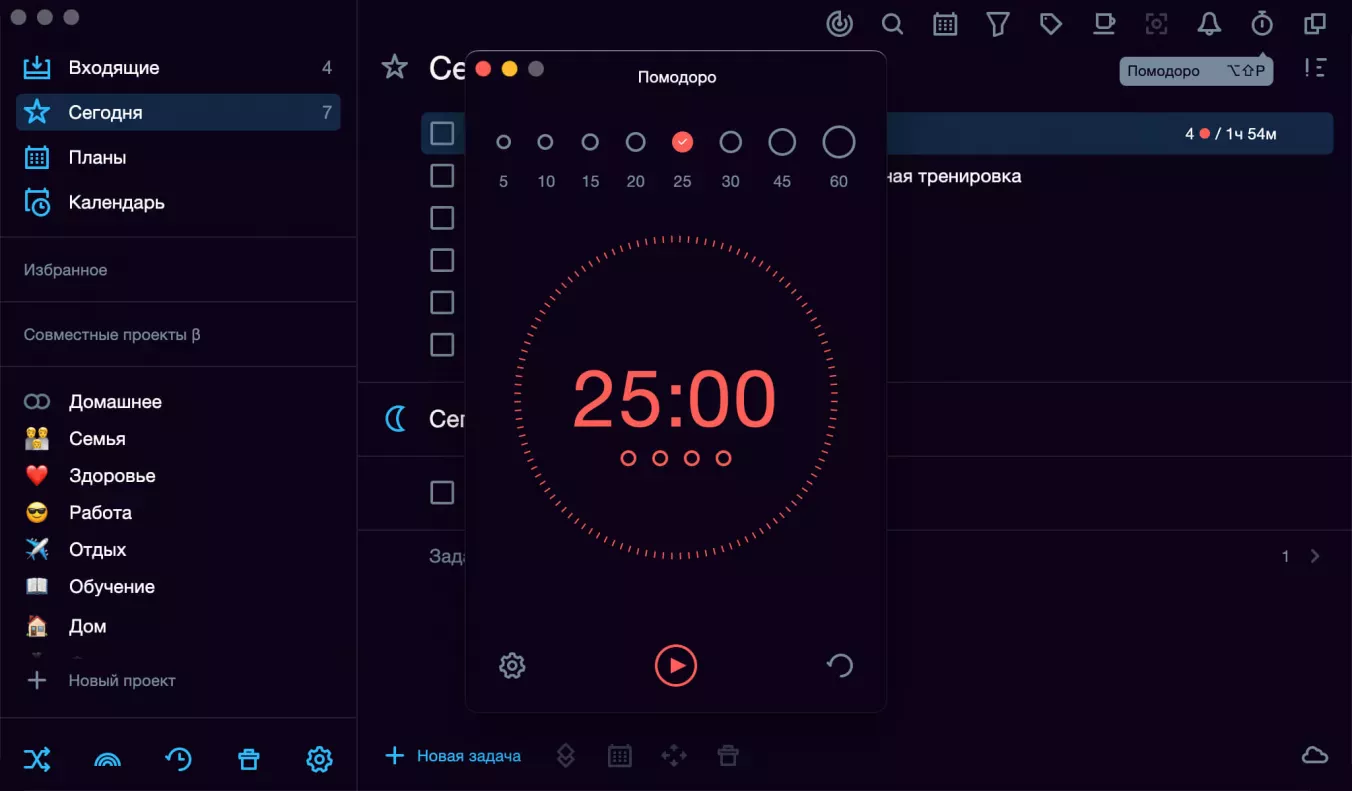Open the Здоровье project

[112, 475]
